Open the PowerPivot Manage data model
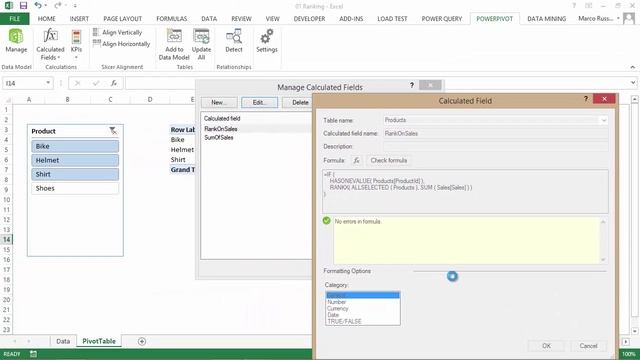This screenshot has width=640, height=360. click(x=16, y=41)
